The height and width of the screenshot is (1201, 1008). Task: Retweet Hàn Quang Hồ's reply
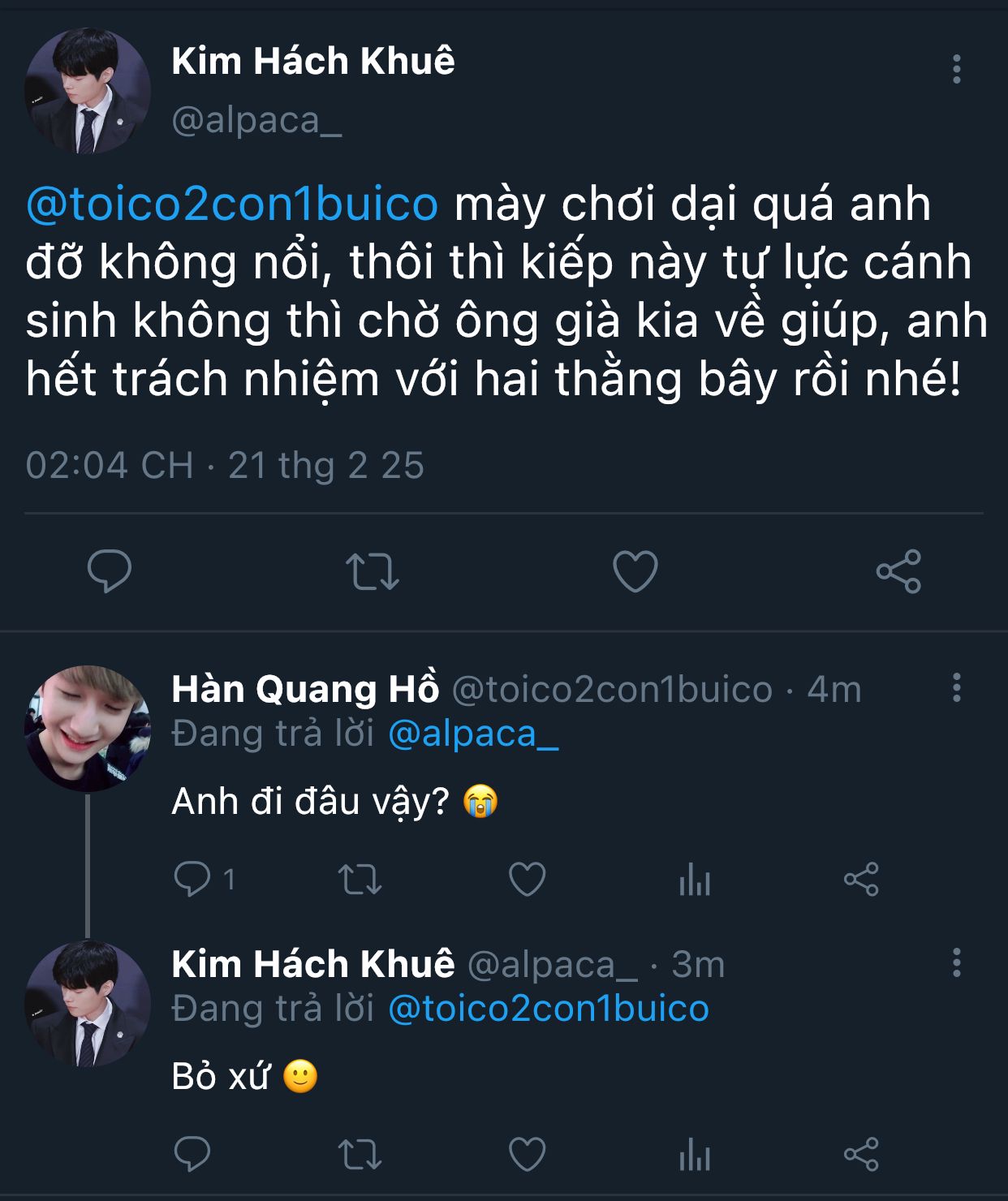click(x=360, y=879)
